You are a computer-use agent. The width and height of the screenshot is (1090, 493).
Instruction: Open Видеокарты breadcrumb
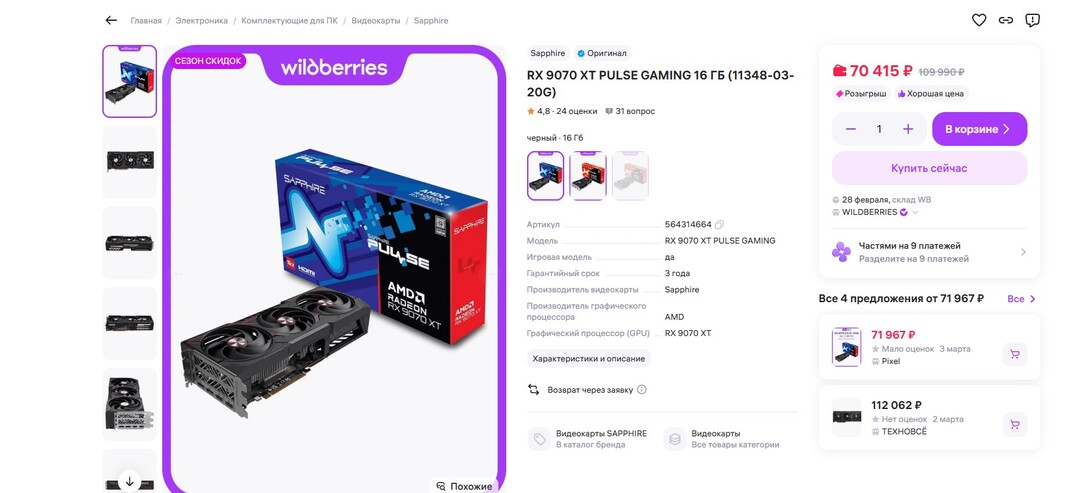(375, 21)
